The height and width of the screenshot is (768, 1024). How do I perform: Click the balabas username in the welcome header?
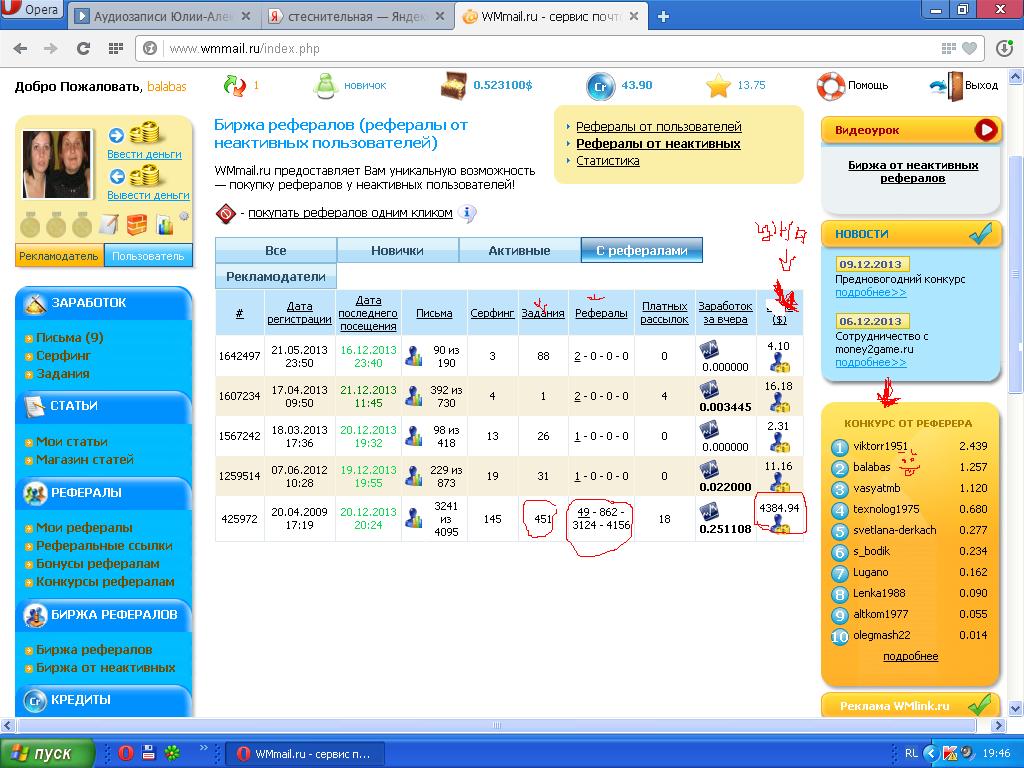click(x=167, y=86)
